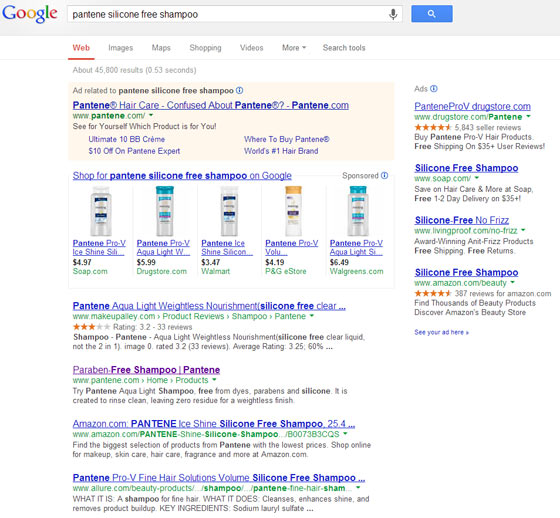The width and height of the screenshot is (560, 518).
Task: Open Pantene Pro-V Aqua Light product priced $6.49
Action: point(356,248)
